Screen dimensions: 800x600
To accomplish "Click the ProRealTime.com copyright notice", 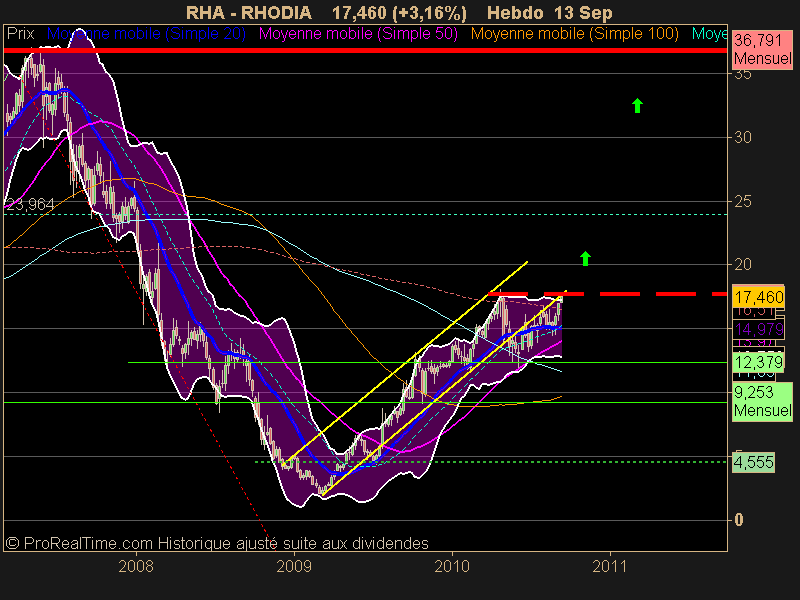I will click(x=217, y=543).
